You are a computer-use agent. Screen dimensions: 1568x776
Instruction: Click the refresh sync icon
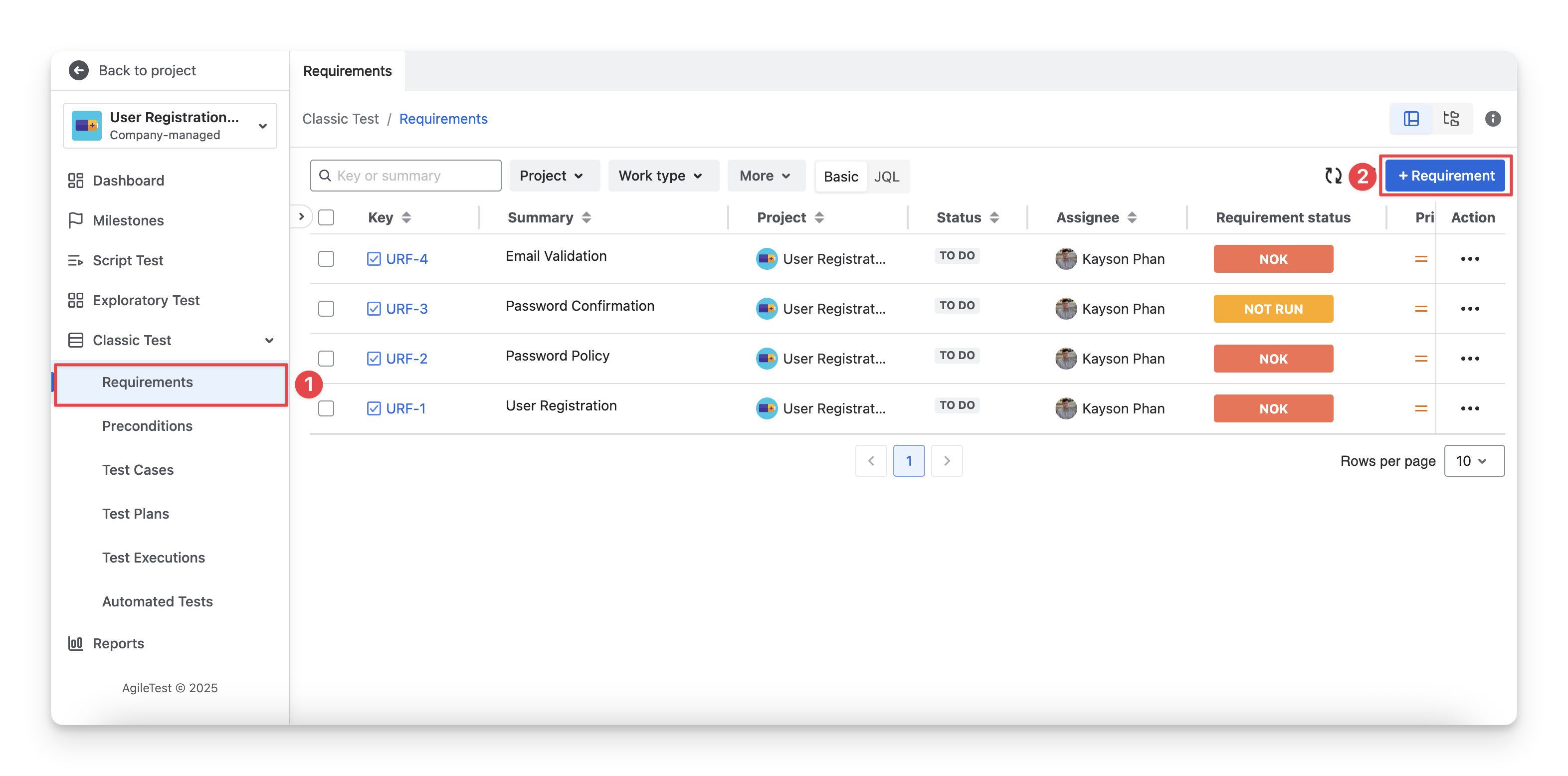click(x=1333, y=176)
